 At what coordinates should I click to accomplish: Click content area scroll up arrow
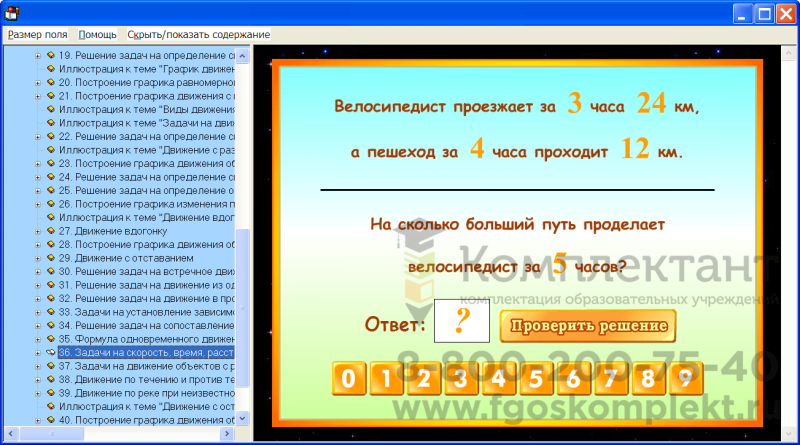pos(788,53)
